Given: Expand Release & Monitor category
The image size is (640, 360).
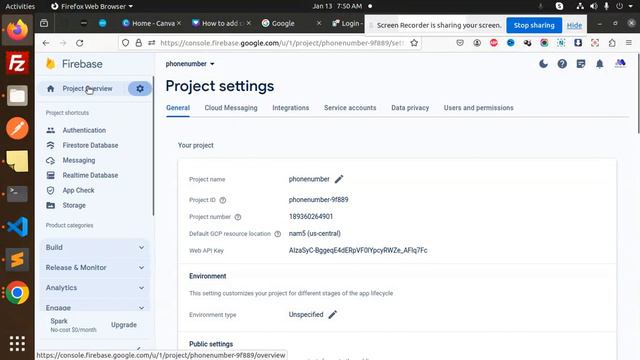Looking at the screenshot, I should [x=95, y=268].
